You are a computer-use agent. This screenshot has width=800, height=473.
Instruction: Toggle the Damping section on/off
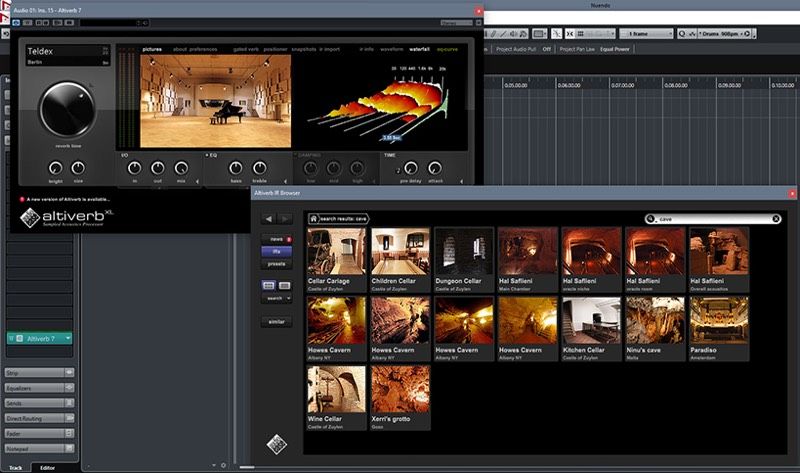(x=295, y=155)
